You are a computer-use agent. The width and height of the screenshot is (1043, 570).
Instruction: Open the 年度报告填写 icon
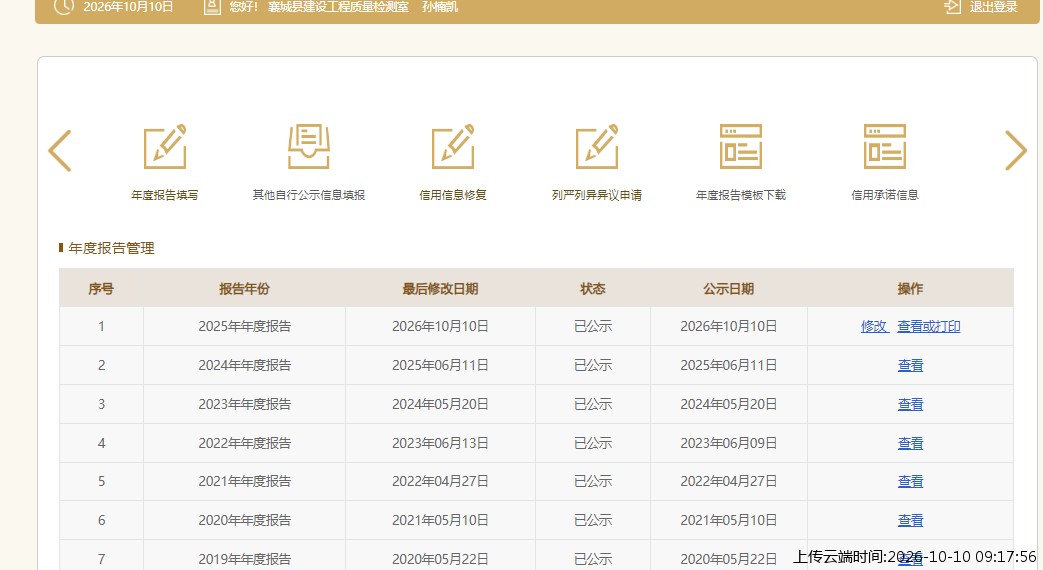click(x=165, y=146)
